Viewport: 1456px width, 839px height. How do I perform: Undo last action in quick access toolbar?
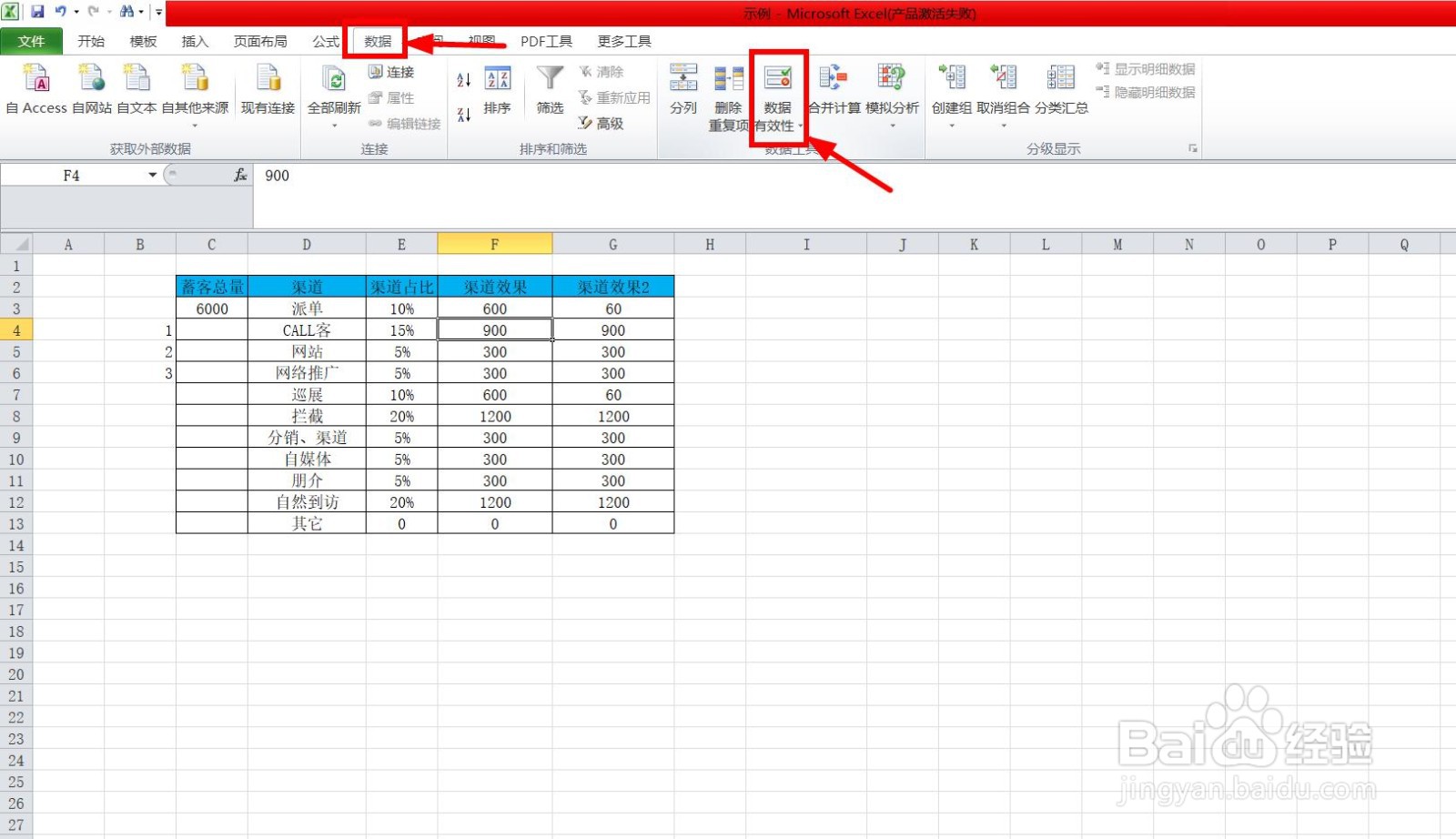[60, 12]
